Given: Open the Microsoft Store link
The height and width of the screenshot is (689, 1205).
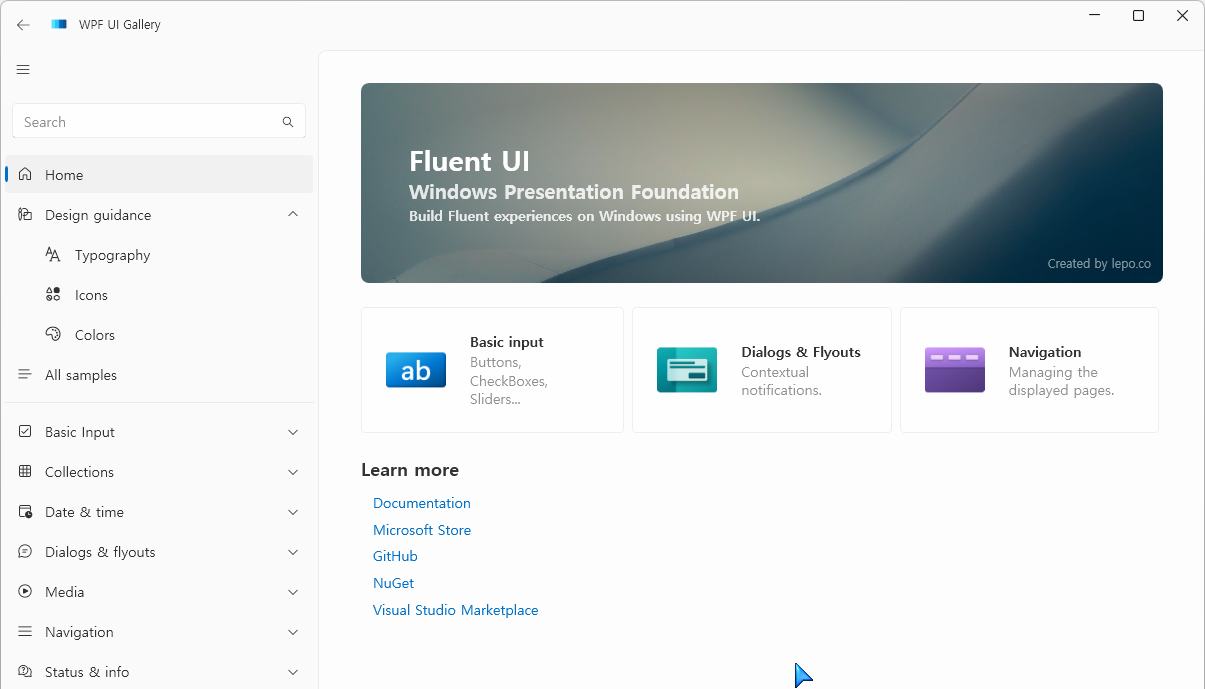Looking at the screenshot, I should (x=422, y=530).
